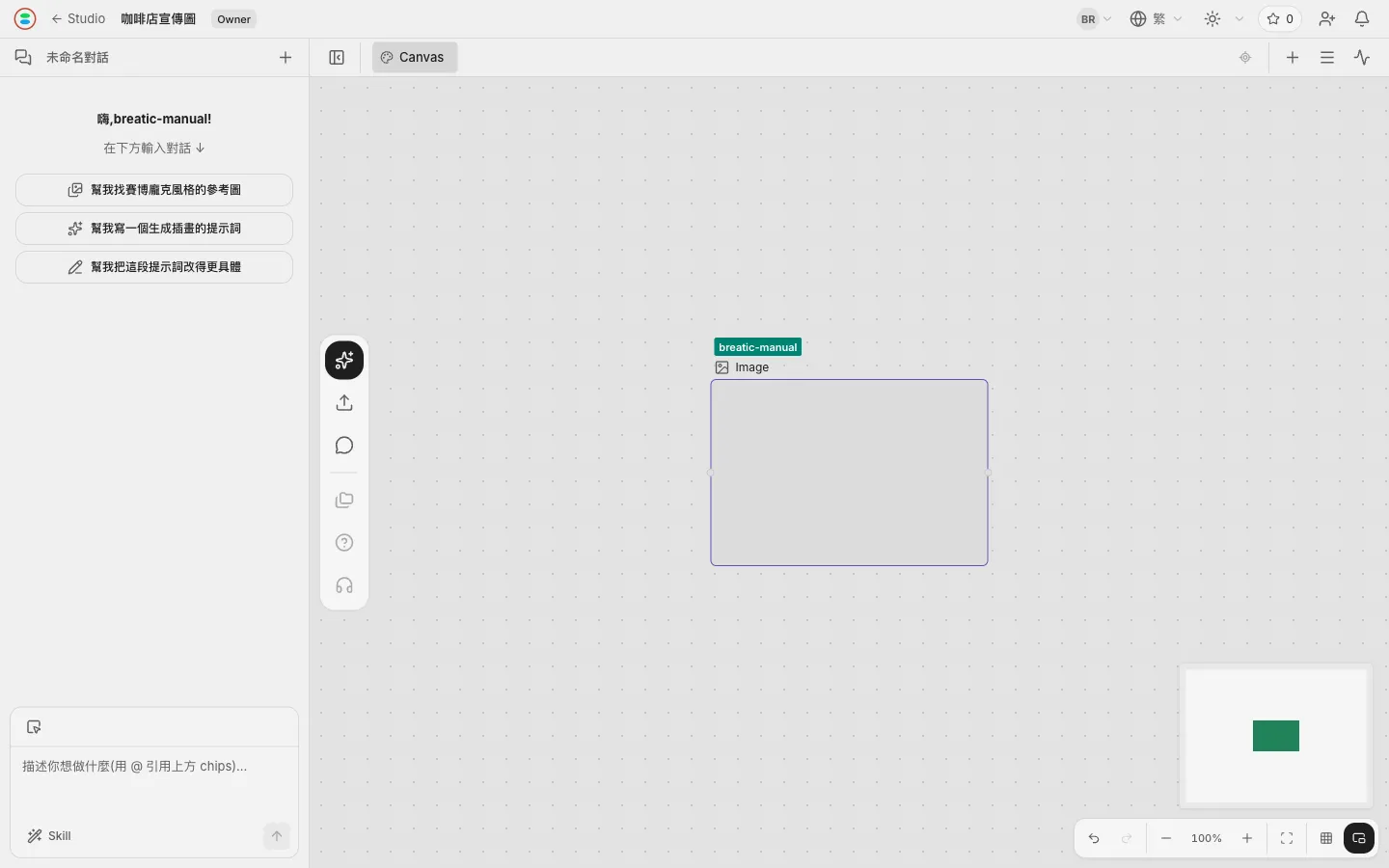Click the minimap green node
Screen dimensions: 1389x868
(1275, 736)
